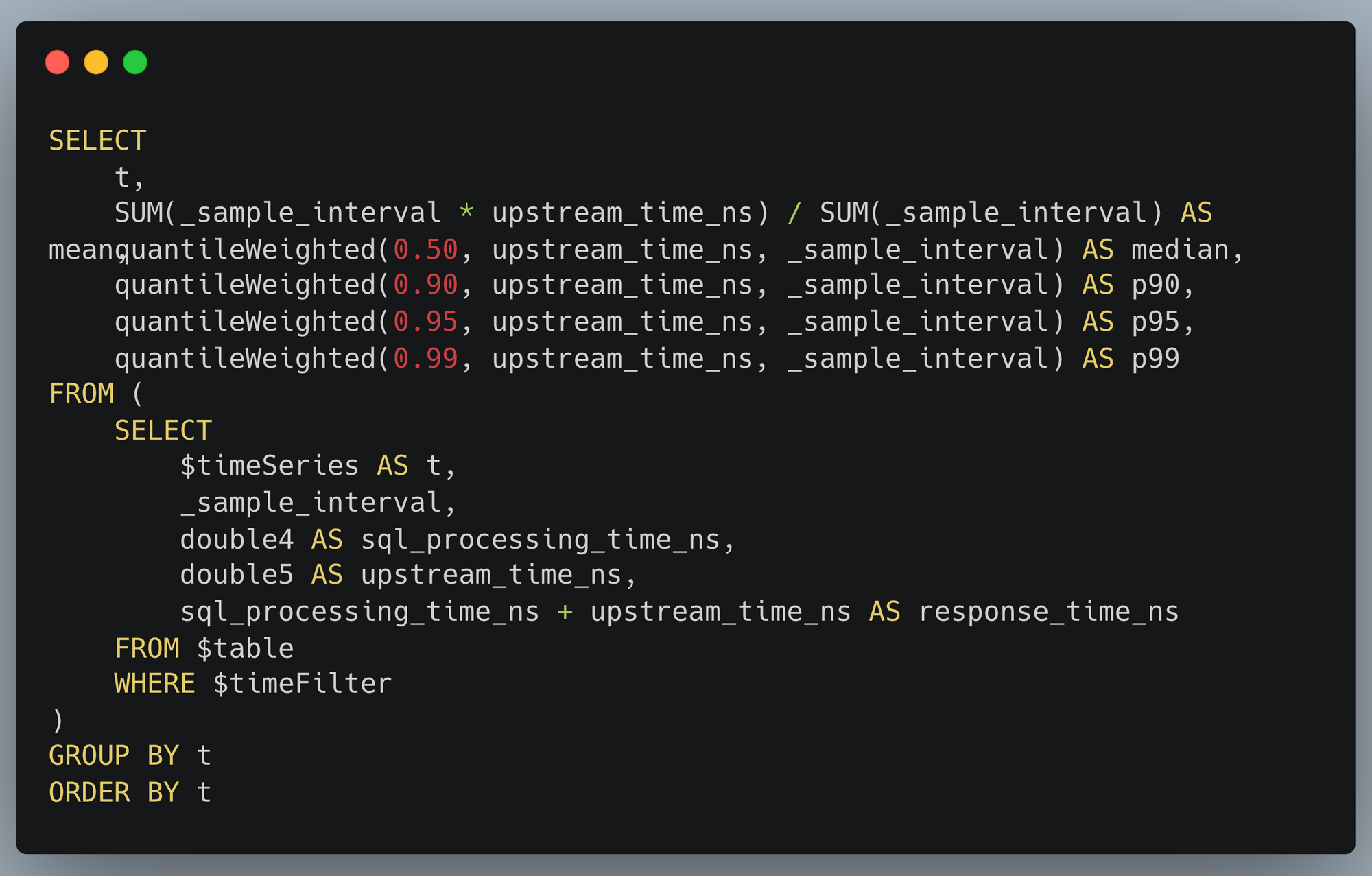This screenshot has height=876, width=1372.
Task: Click the 0.99 quantile value
Action: click(425, 359)
